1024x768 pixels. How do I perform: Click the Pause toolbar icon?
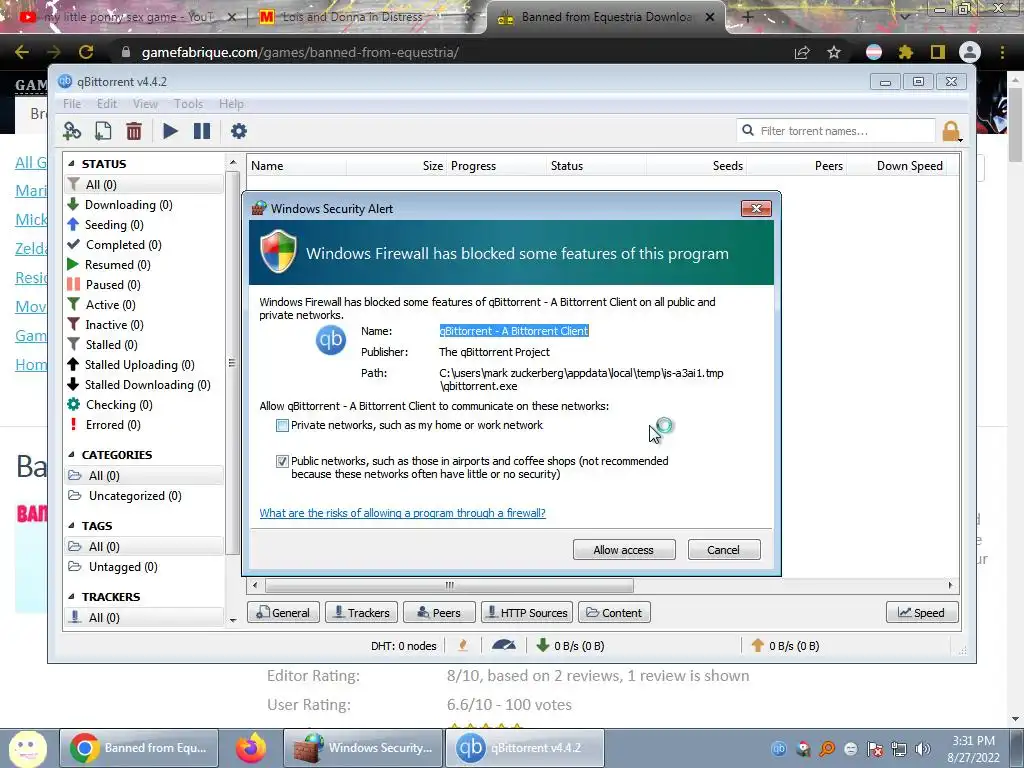tap(202, 131)
